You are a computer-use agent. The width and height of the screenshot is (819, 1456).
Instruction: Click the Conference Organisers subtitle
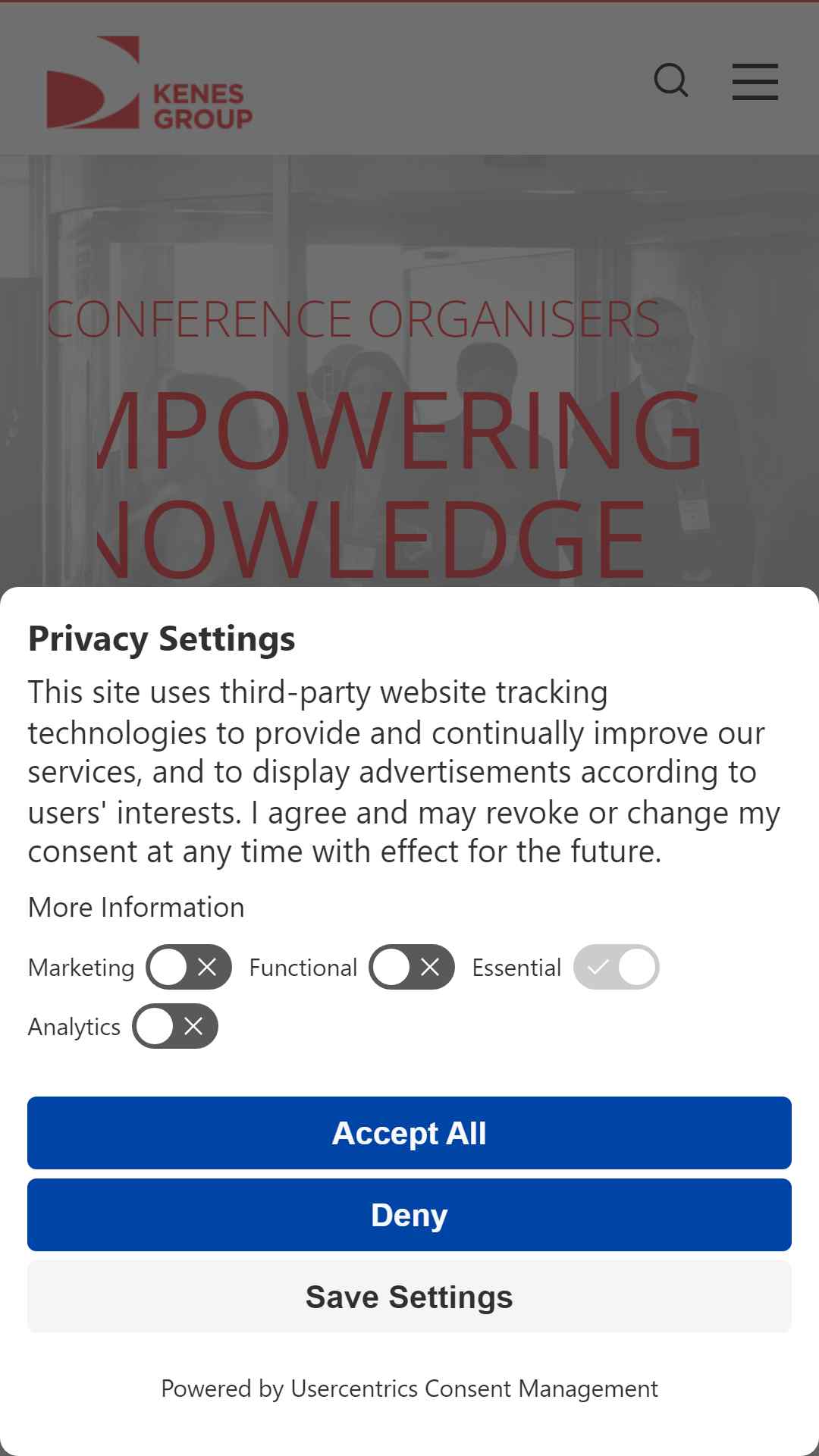point(353,319)
